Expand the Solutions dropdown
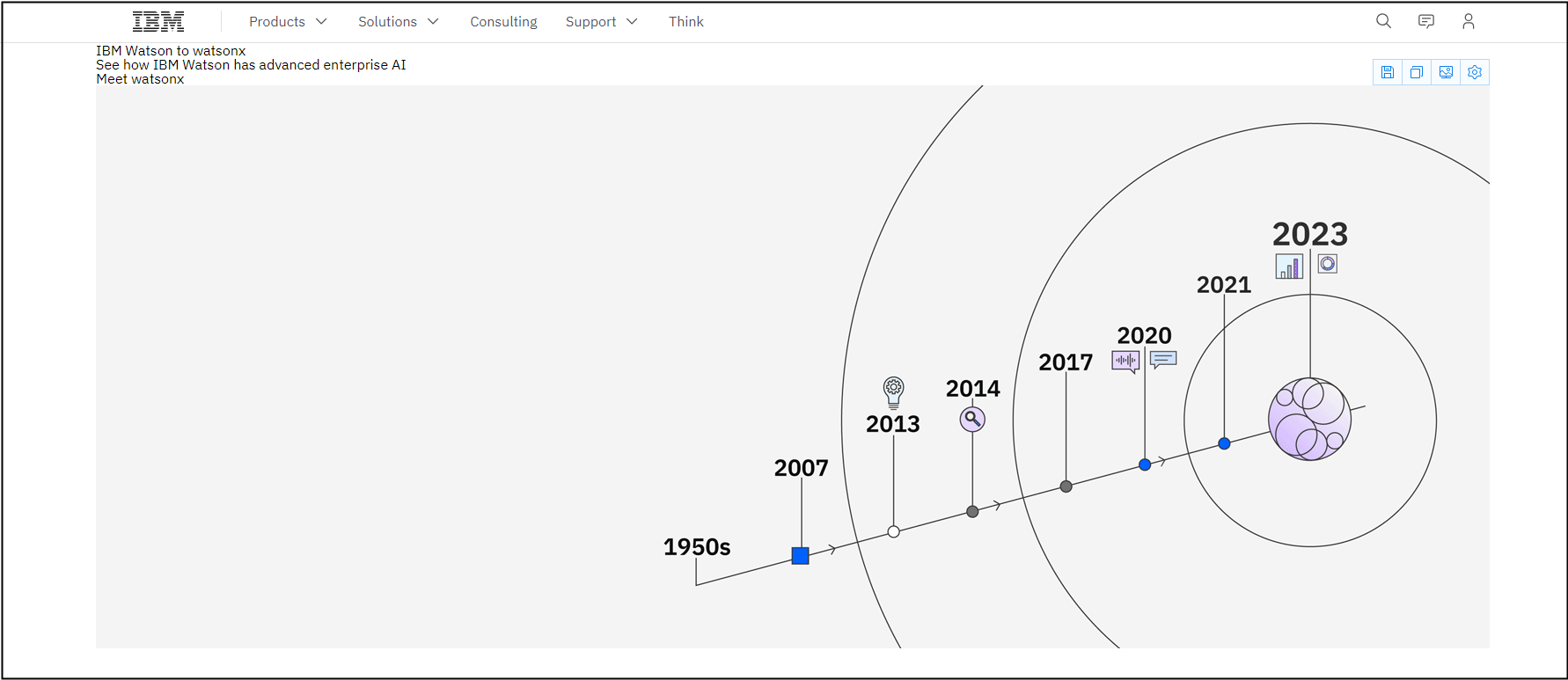Screen dimensions: 1568x680 (x=398, y=22)
